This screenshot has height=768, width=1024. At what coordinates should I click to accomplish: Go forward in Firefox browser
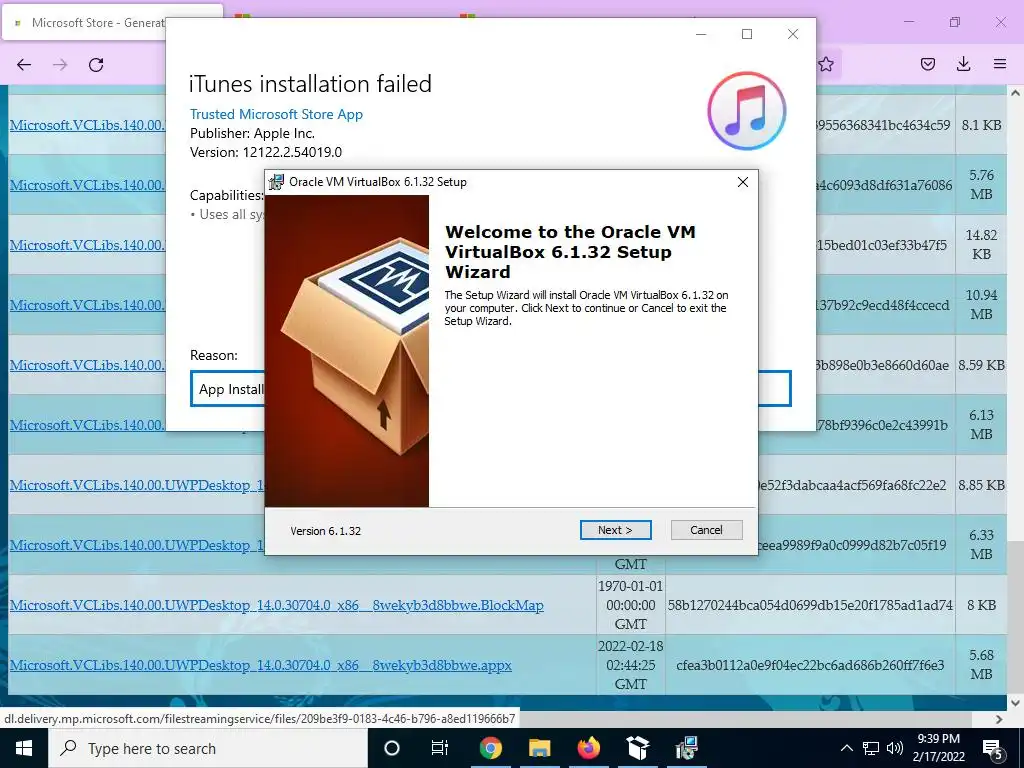(x=60, y=65)
